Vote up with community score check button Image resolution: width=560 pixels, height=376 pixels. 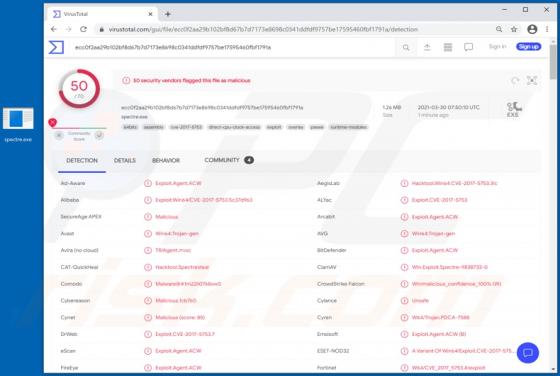(x=99, y=135)
